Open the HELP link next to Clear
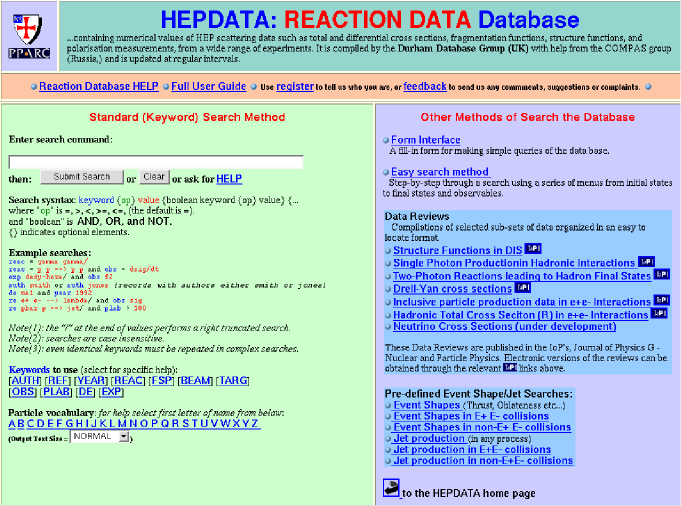Screen dimensions: 681x506 click(229, 179)
